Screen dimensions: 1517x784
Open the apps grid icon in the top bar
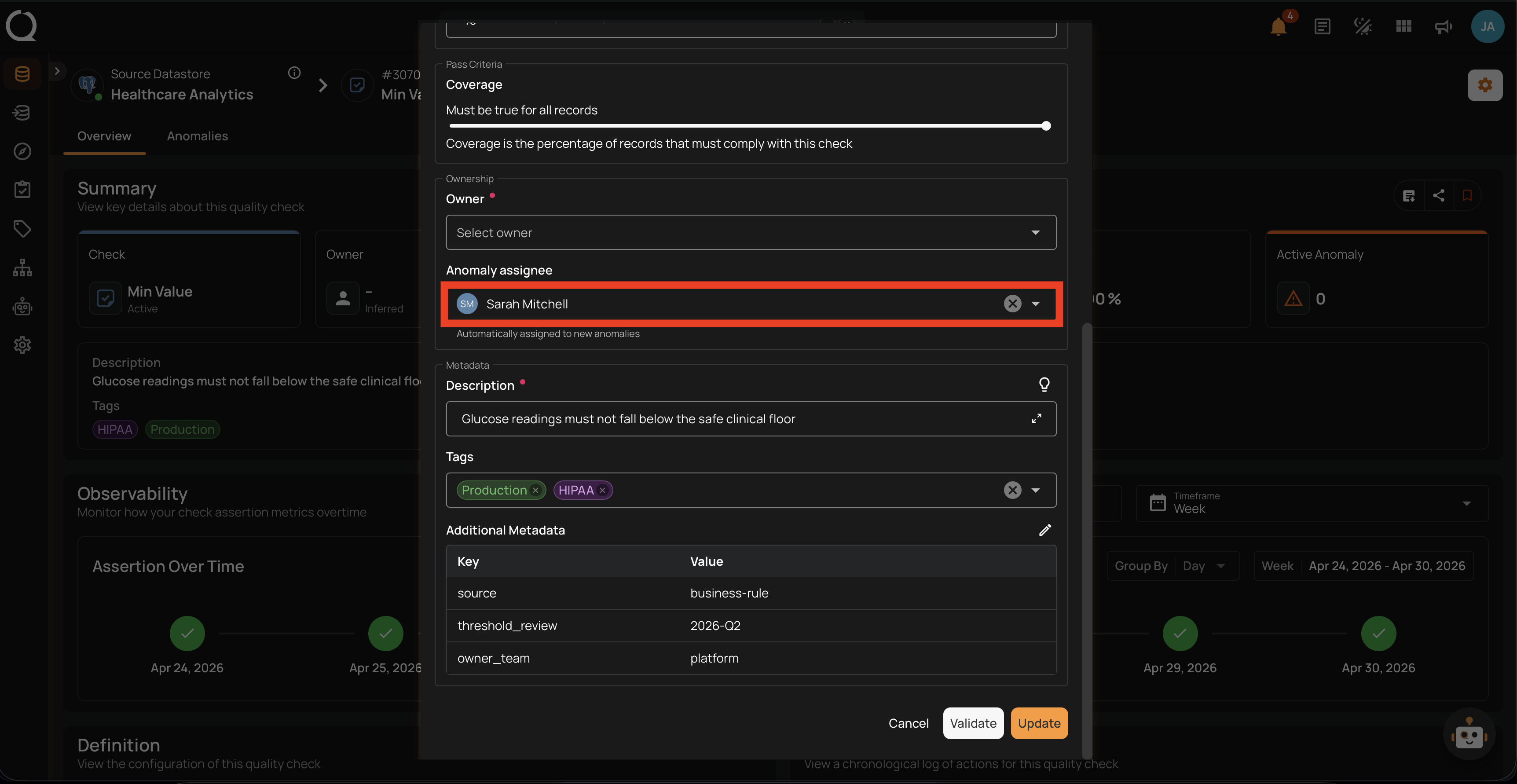tap(1403, 26)
